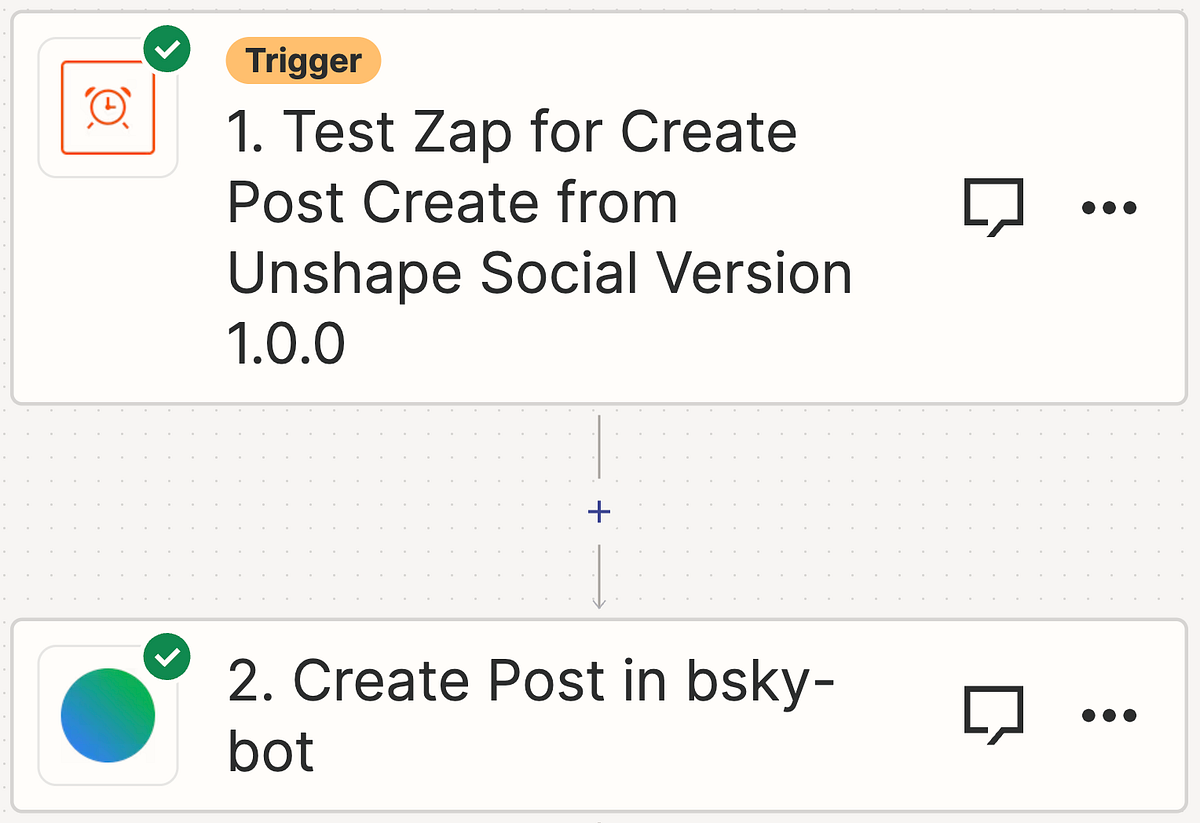Open the ellipsis menu on step 1
The height and width of the screenshot is (823, 1200).
pyautogui.click(x=1109, y=207)
